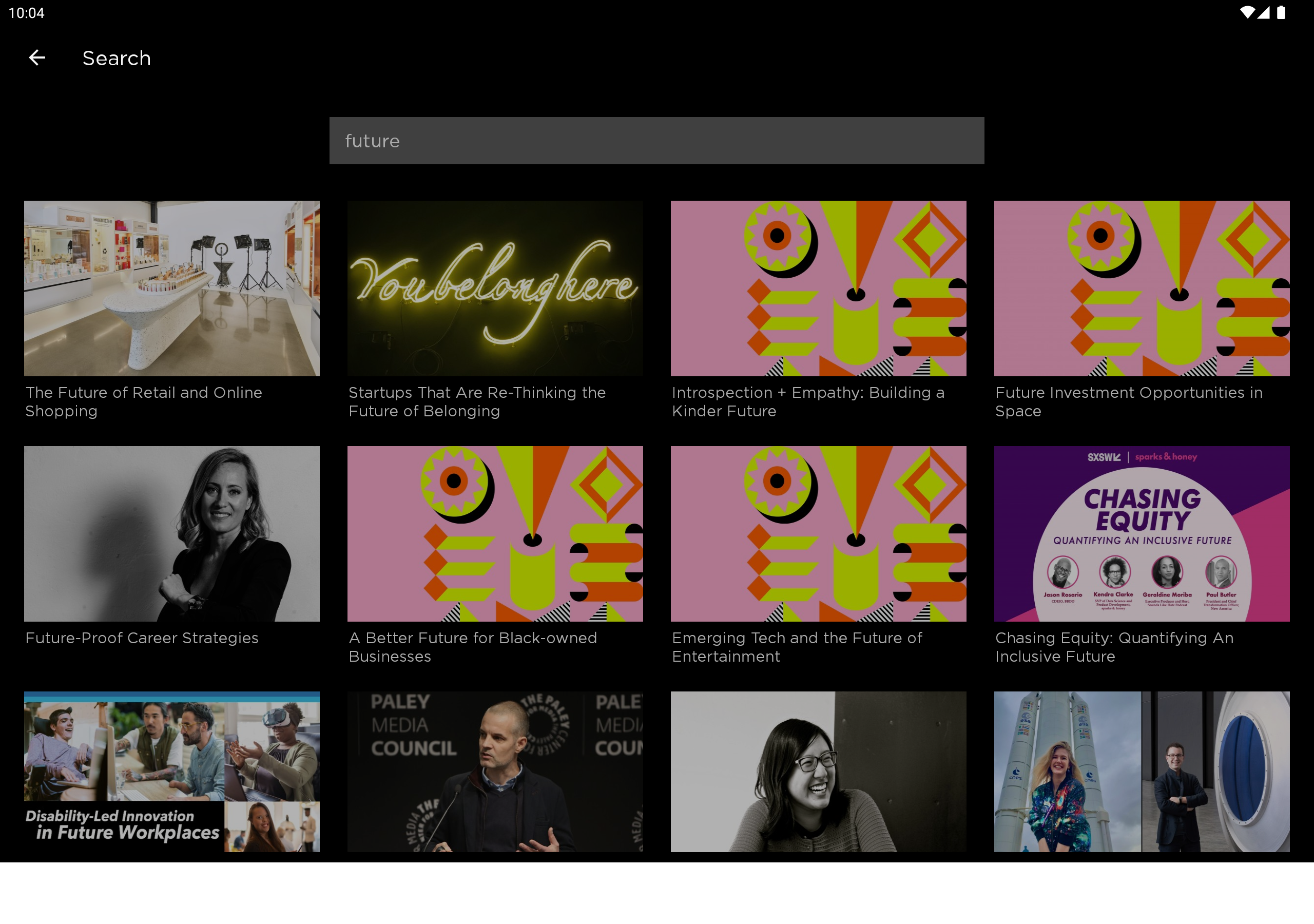Open the 'You belong here' neon thumbnail

click(x=495, y=288)
